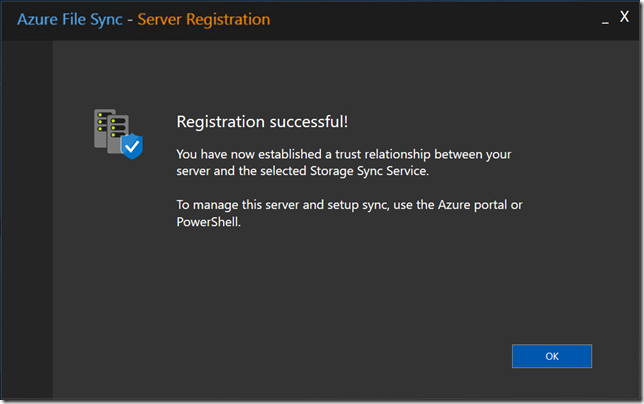Click the OK button
The height and width of the screenshot is (404, 644).
point(552,356)
